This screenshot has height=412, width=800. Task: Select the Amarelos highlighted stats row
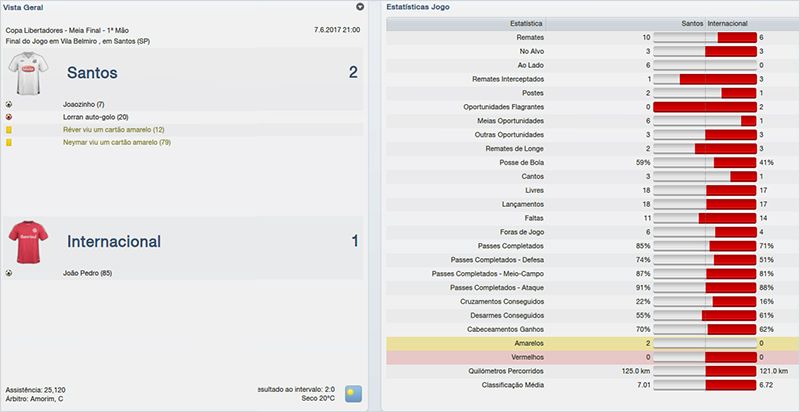[x=588, y=343]
